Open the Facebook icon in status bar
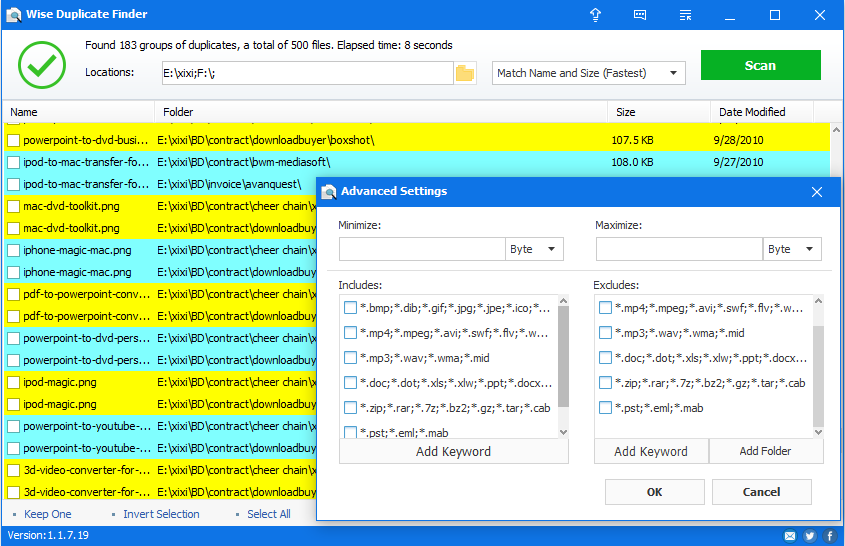 coord(829,535)
